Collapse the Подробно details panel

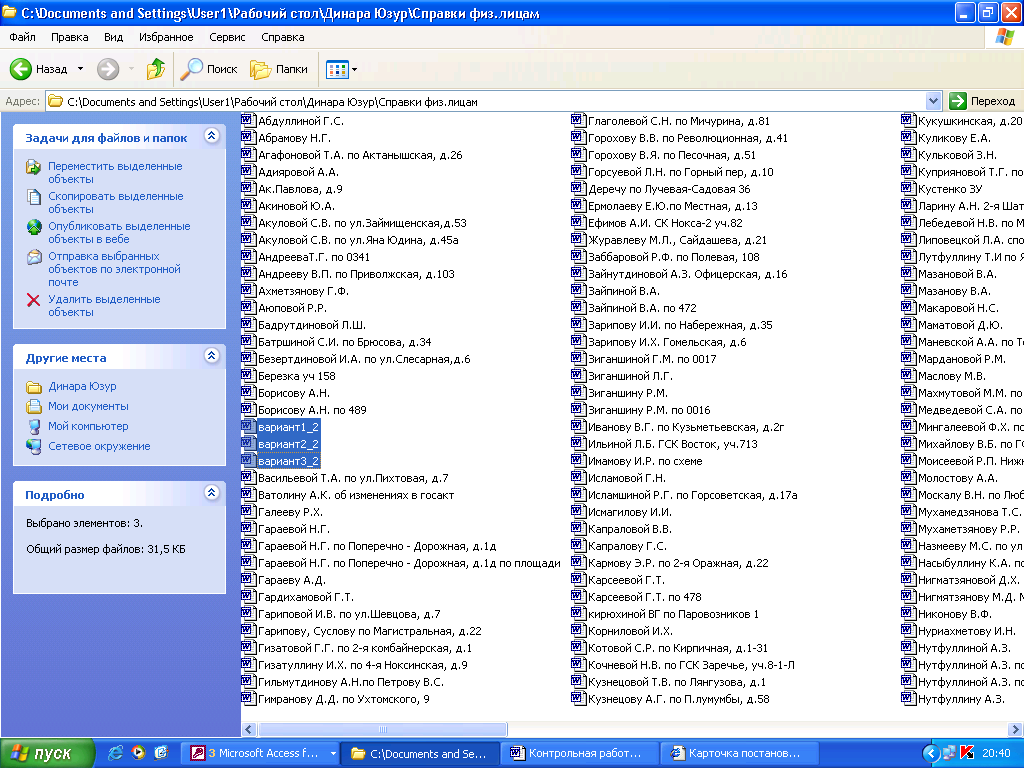[211, 493]
